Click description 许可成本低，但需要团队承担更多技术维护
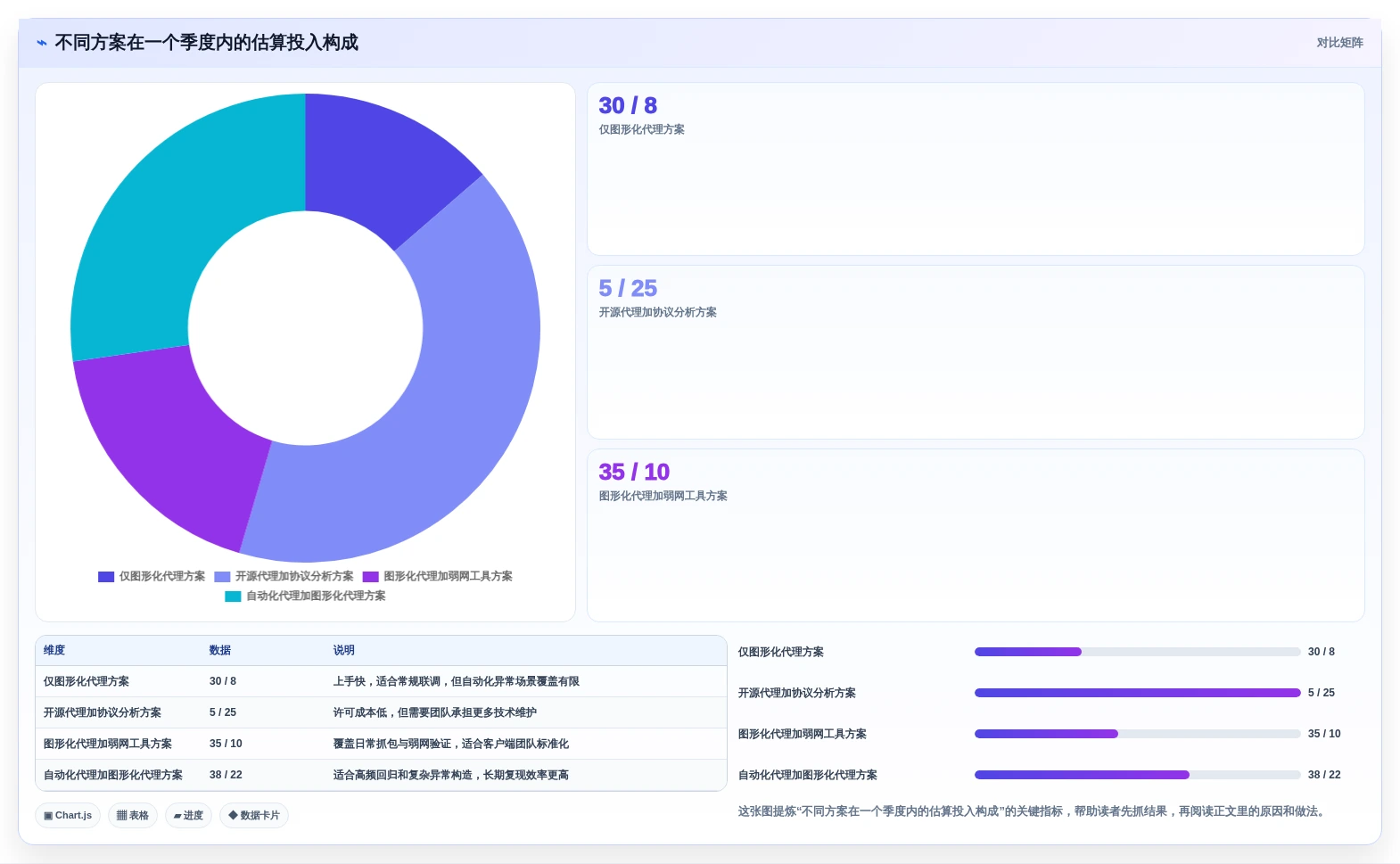1400x864 pixels. 435,712
